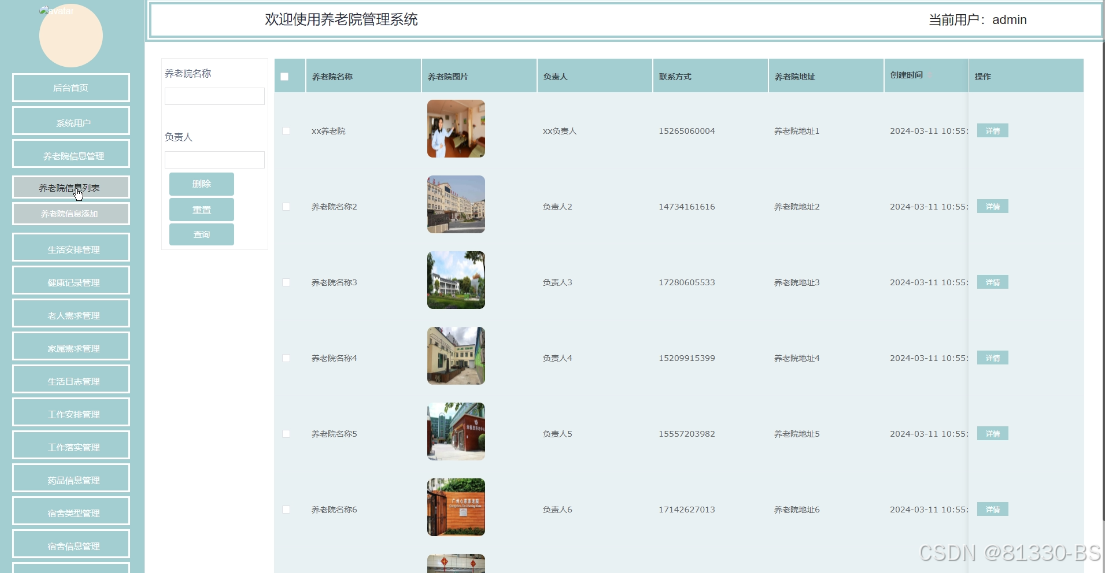This screenshot has height=573, width=1105.
Task: Sort by the 创建时间 column header
Action: click(x=926, y=75)
